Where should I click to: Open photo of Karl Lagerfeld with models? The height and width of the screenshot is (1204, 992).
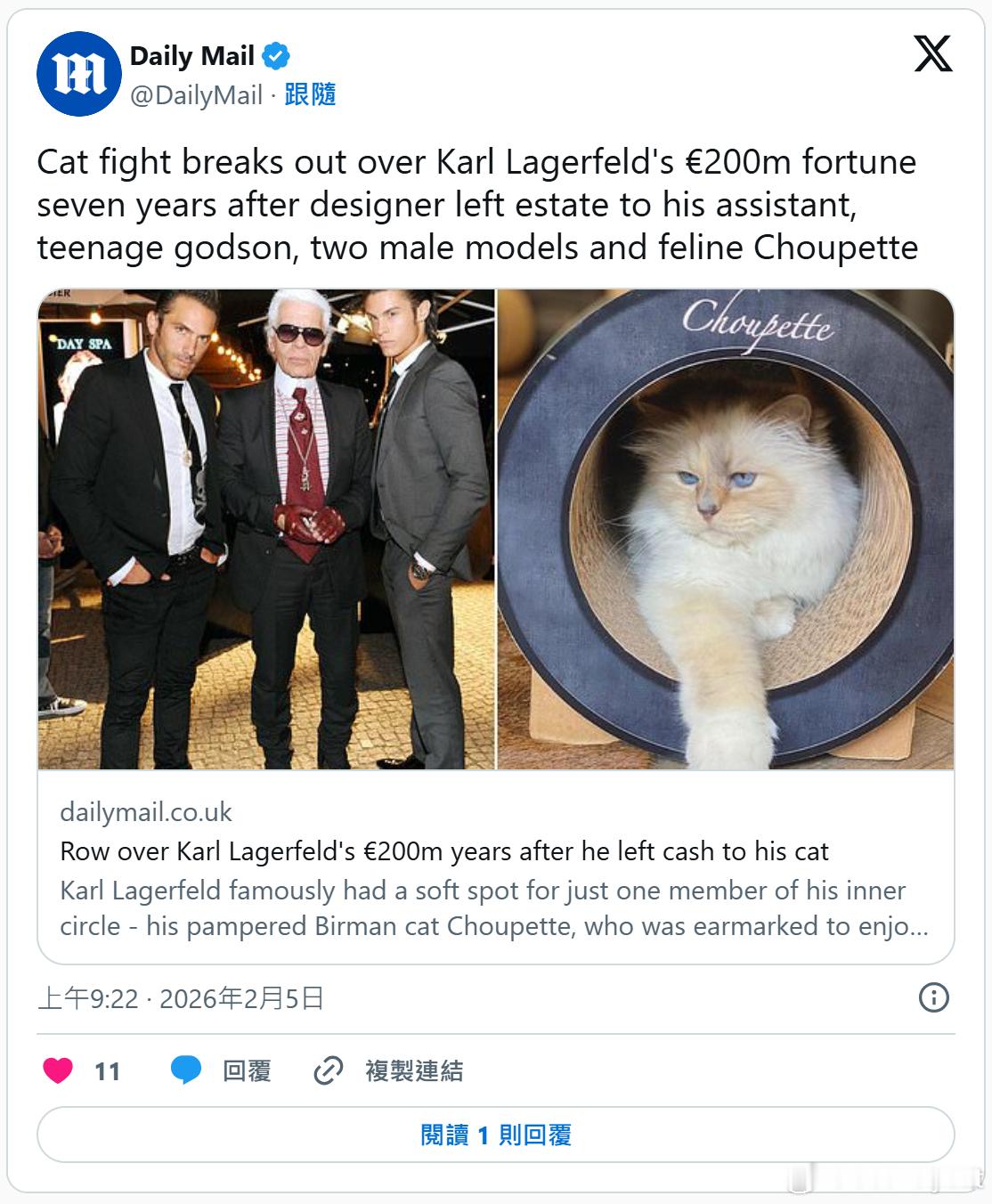[266, 529]
